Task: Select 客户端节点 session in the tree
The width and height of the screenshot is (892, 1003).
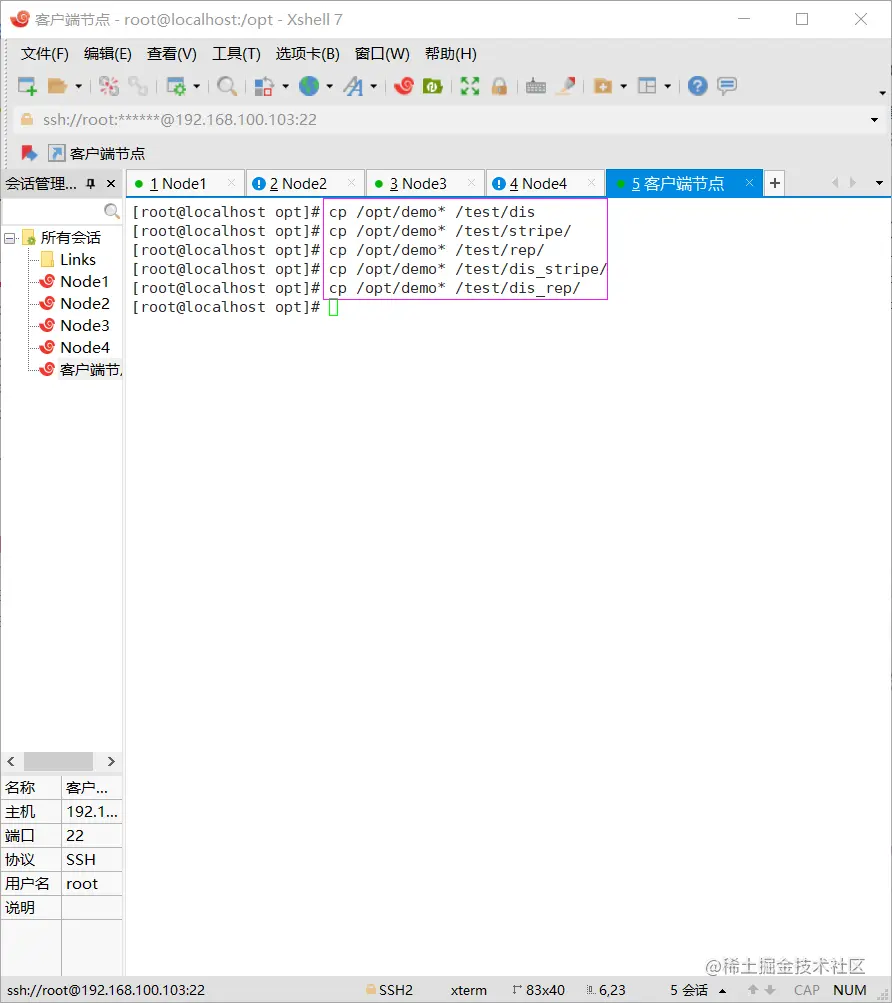Action: (90, 369)
